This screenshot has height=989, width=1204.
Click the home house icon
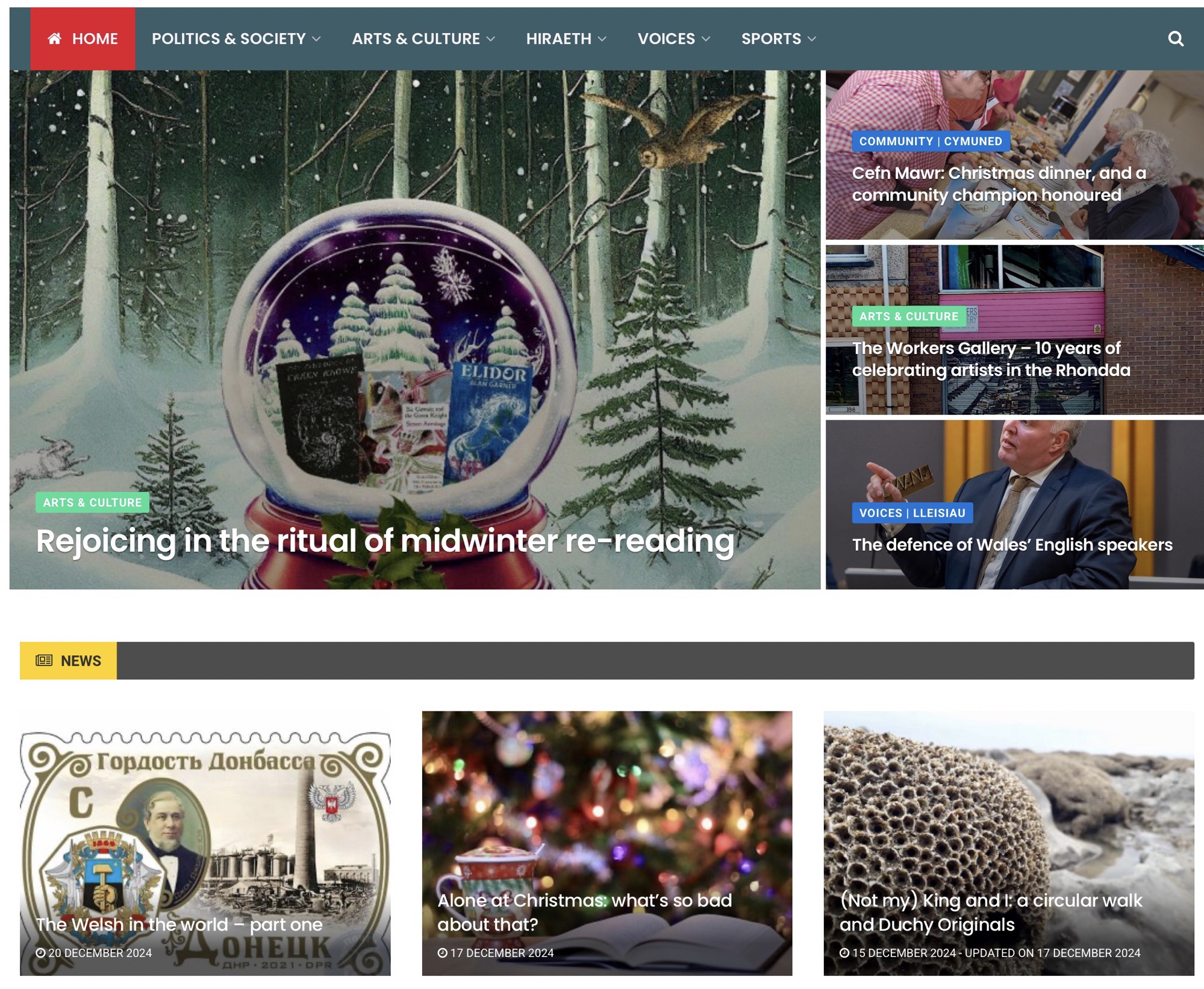coord(55,39)
